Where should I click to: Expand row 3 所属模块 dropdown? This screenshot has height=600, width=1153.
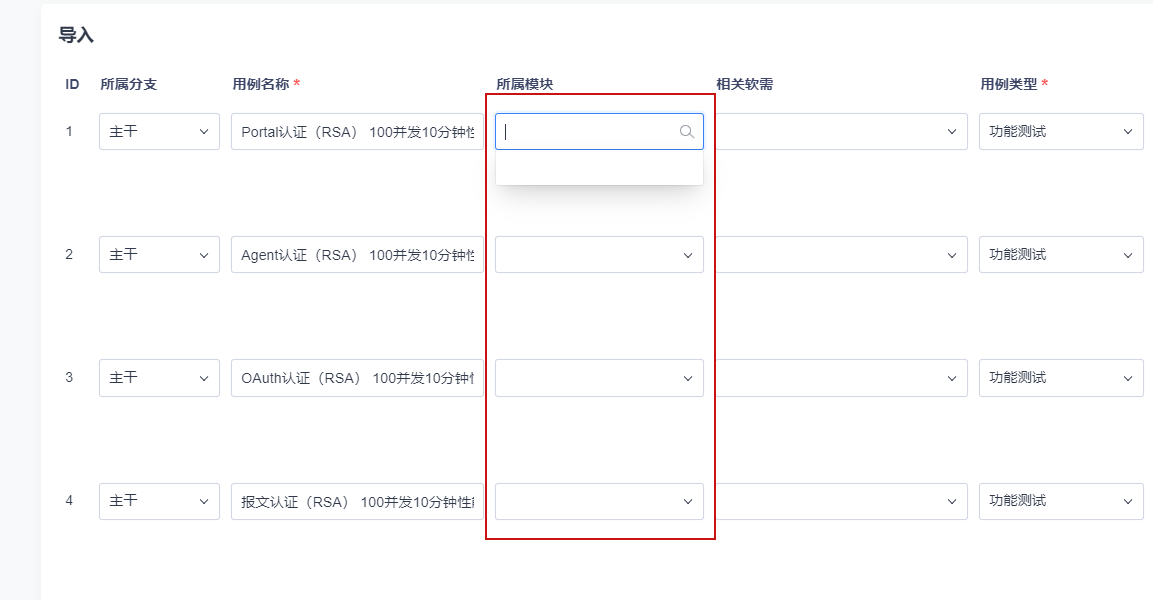pyautogui.click(x=599, y=378)
